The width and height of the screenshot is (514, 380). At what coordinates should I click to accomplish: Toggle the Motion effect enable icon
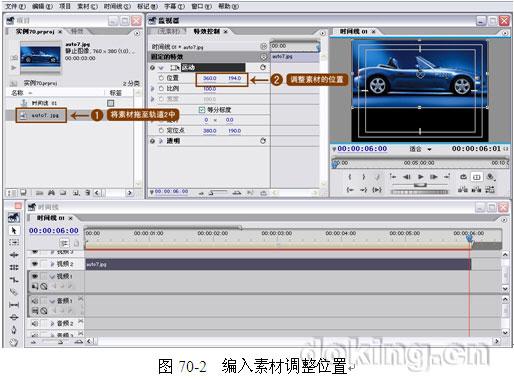pos(152,68)
